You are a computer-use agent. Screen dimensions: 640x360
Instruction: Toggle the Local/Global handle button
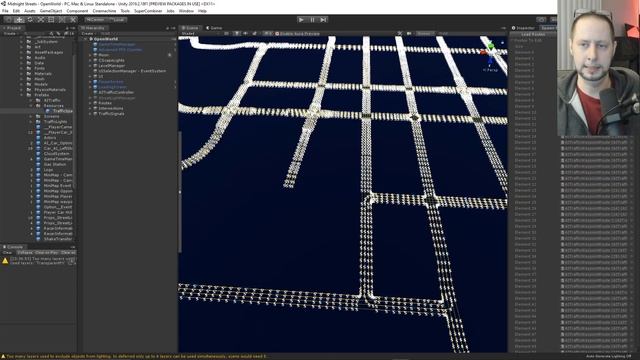coord(118,20)
